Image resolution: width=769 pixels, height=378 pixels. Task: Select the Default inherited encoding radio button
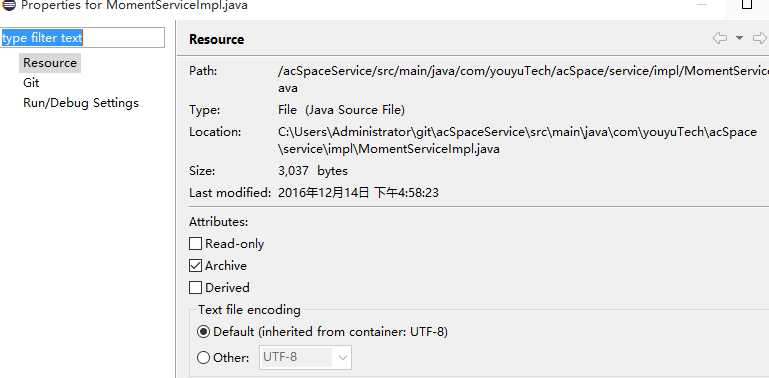click(x=203, y=332)
